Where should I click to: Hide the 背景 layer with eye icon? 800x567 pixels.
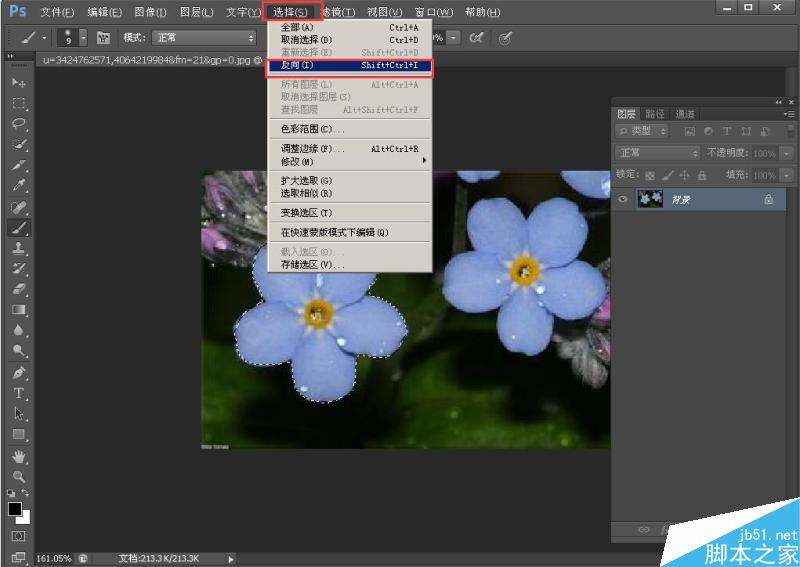coord(623,200)
